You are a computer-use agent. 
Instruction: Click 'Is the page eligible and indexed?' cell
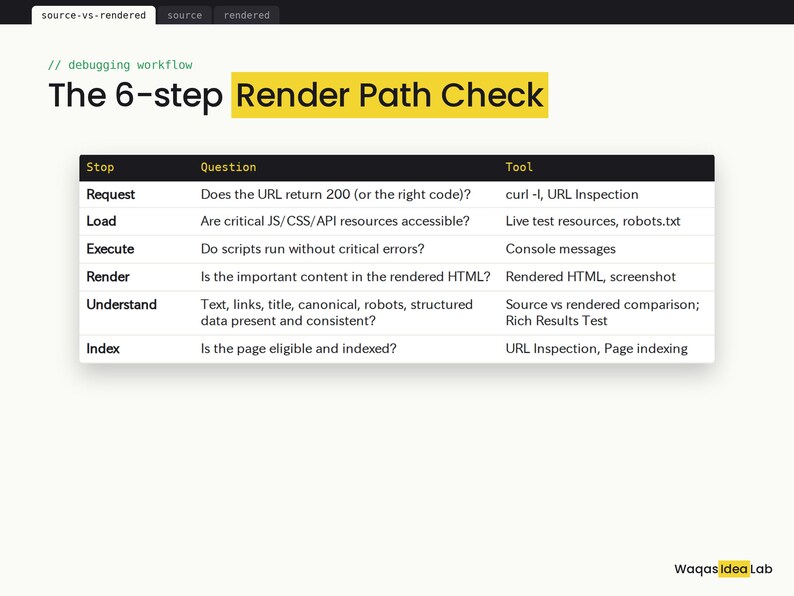pos(299,349)
